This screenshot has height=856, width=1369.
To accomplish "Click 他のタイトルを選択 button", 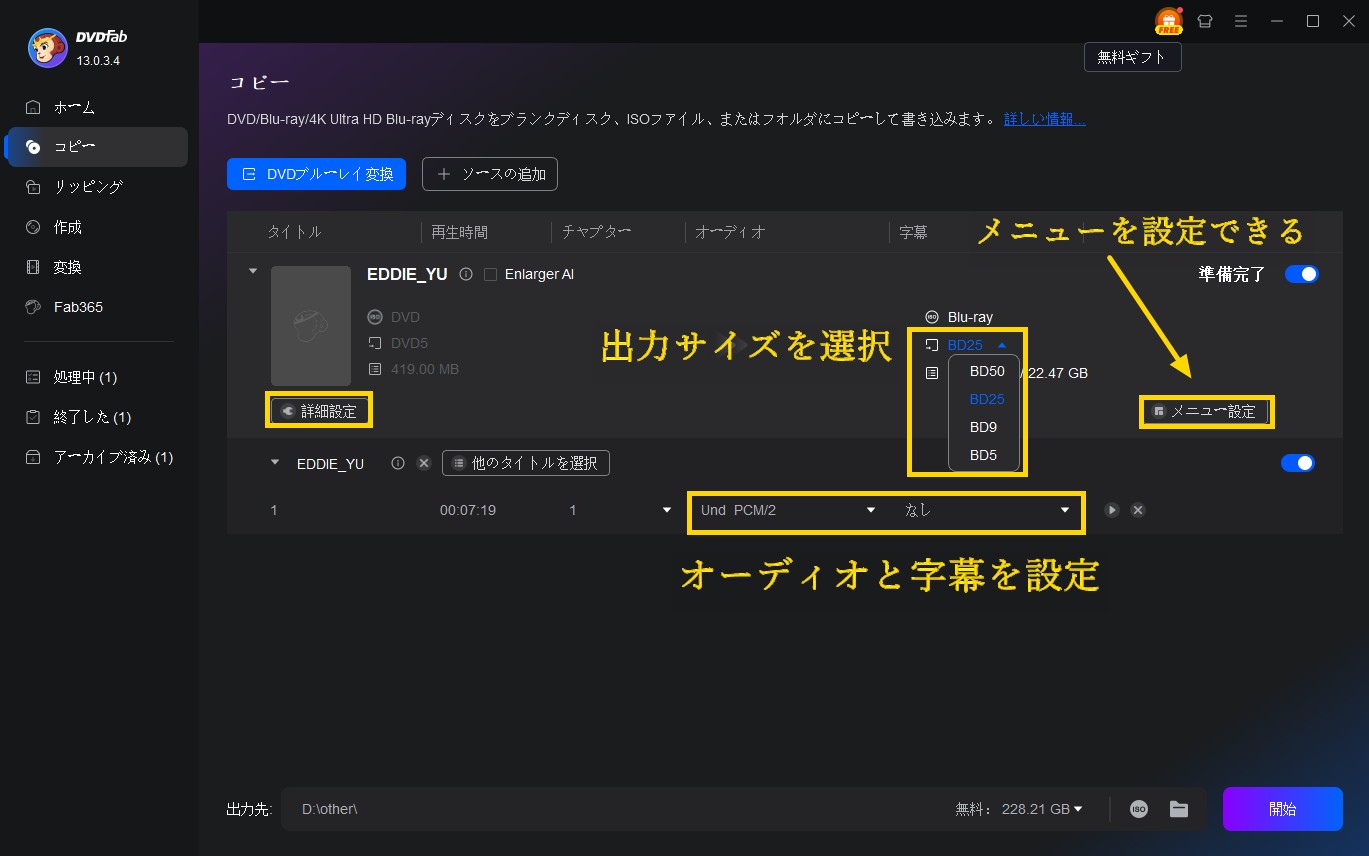I will tap(526, 463).
